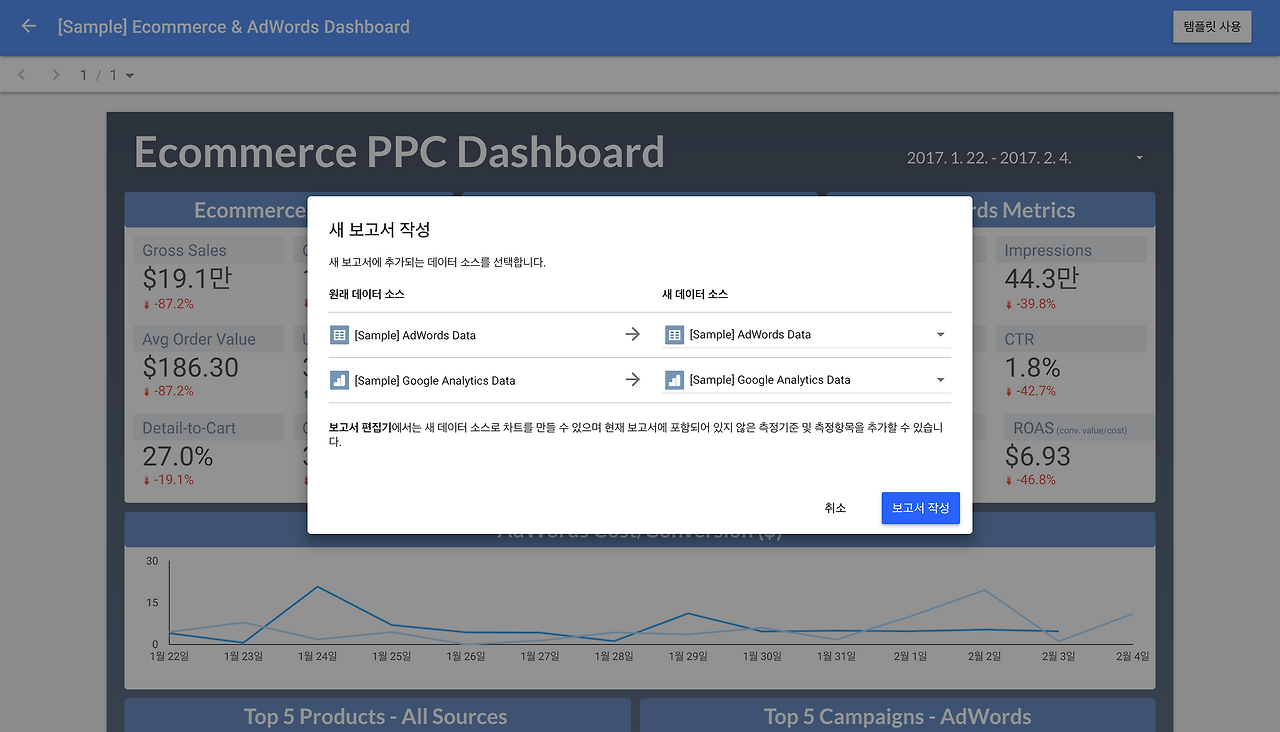Click the Detail-to-Cart -19.1% change indicator

pos(168,480)
